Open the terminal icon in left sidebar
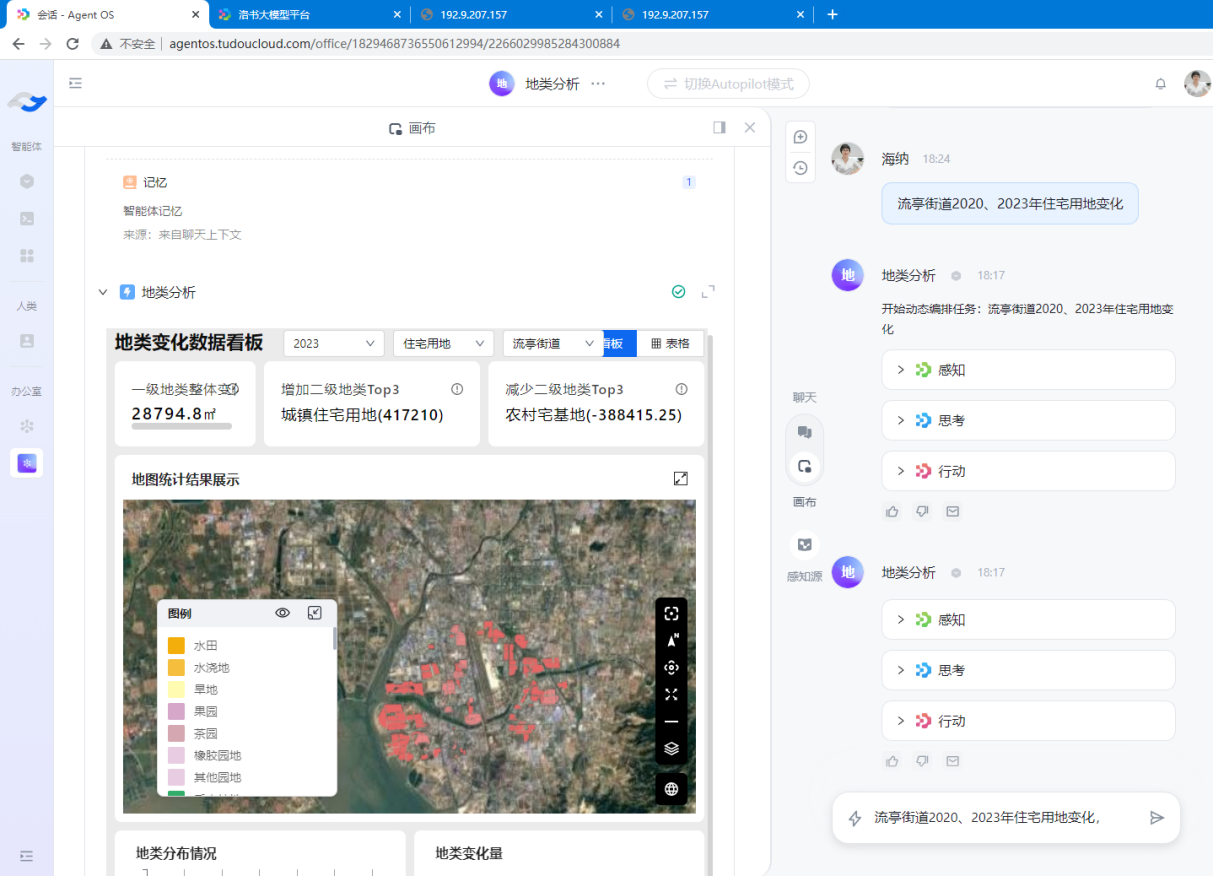Screen dimensions: 1213x876 [27, 218]
